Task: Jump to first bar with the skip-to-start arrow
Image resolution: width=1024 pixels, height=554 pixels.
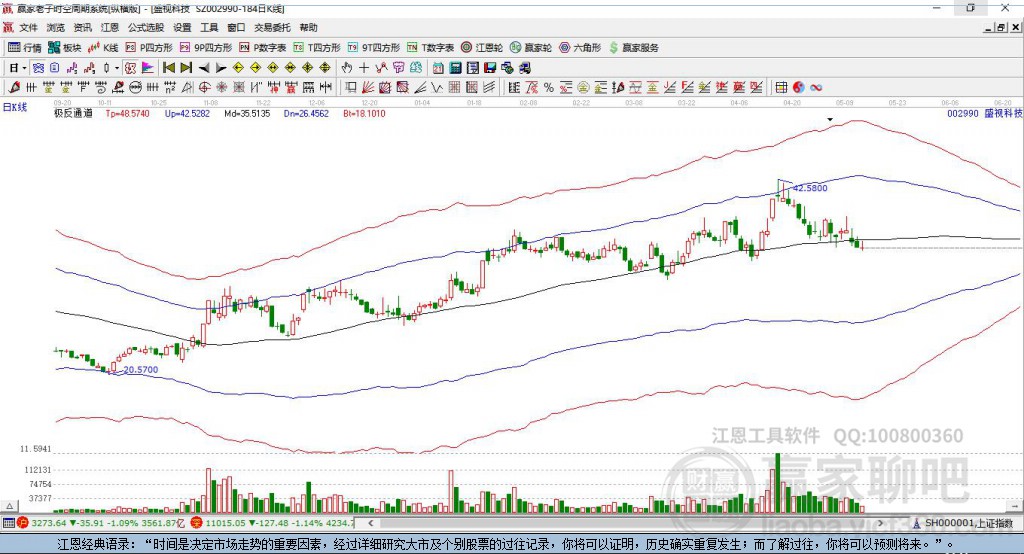Action: [x=168, y=68]
